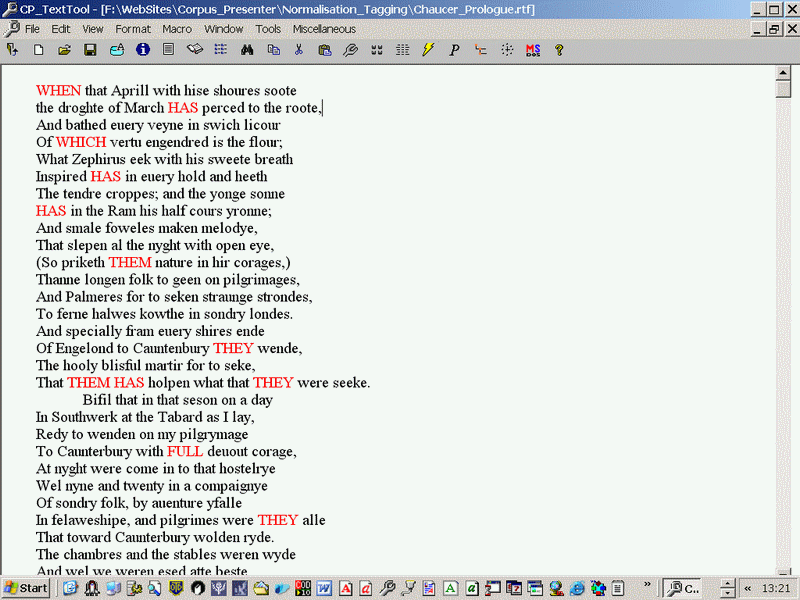Click the scissors Cut icon
Screen dimensions: 800x600
(x=298, y=49)
